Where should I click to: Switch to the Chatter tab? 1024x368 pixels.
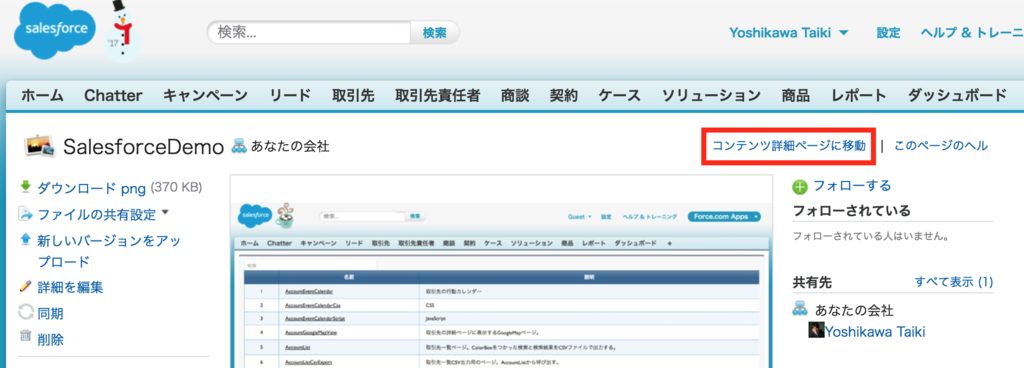pos(113,96)
